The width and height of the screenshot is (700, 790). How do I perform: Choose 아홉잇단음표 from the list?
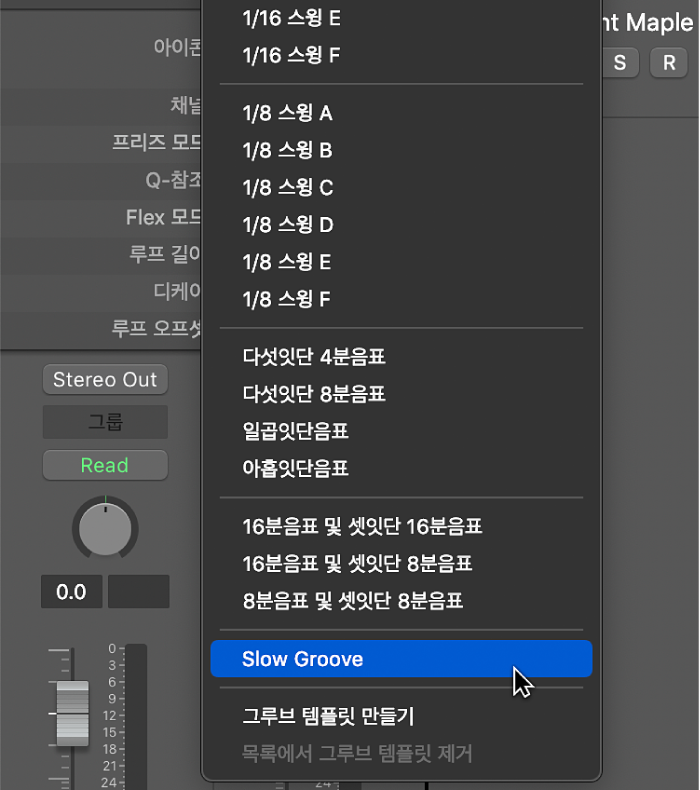[401, 469]
